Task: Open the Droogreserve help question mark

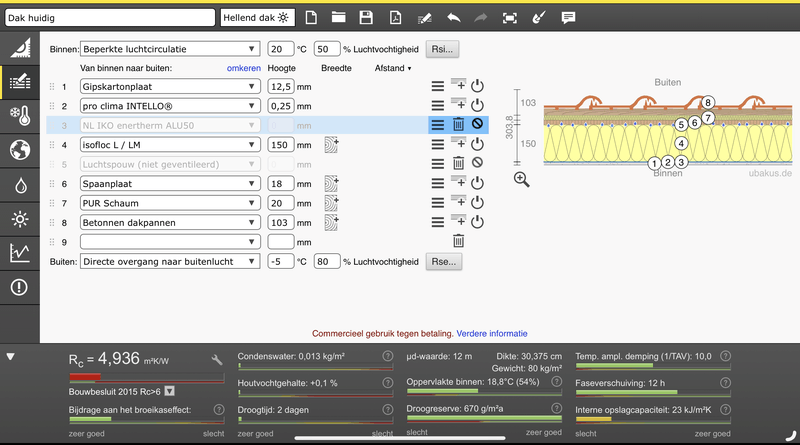Action: pos(557,408)
